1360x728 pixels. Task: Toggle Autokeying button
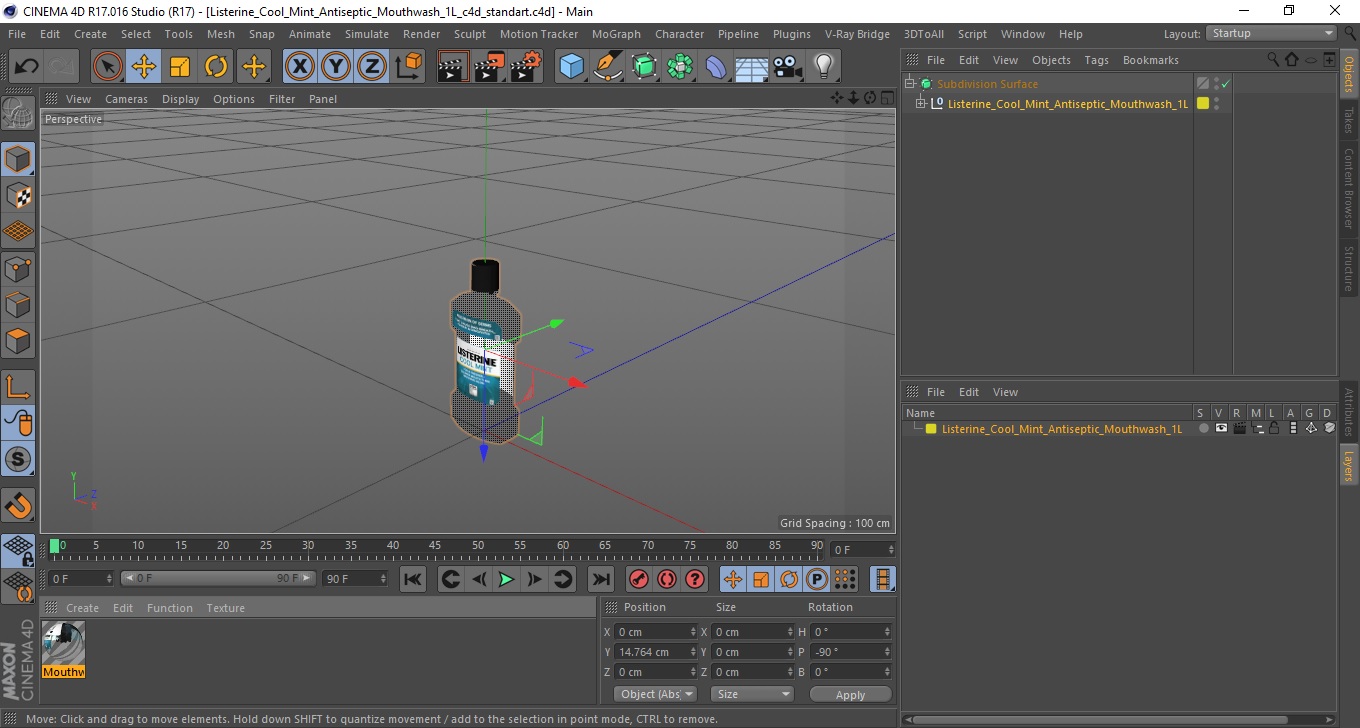click(x=667, y=579)
